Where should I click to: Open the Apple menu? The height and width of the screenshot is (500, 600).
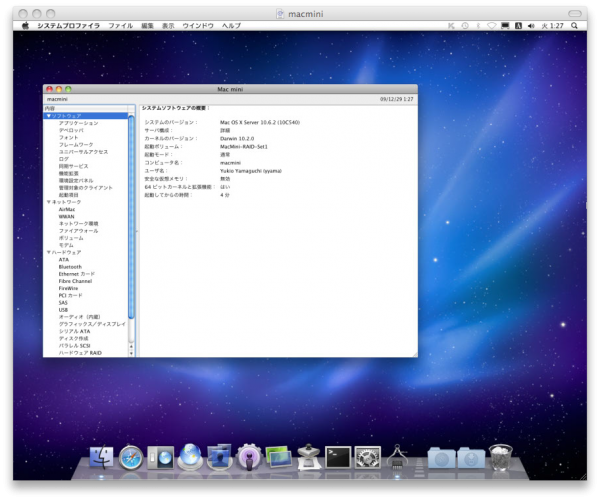coord(25,26)
